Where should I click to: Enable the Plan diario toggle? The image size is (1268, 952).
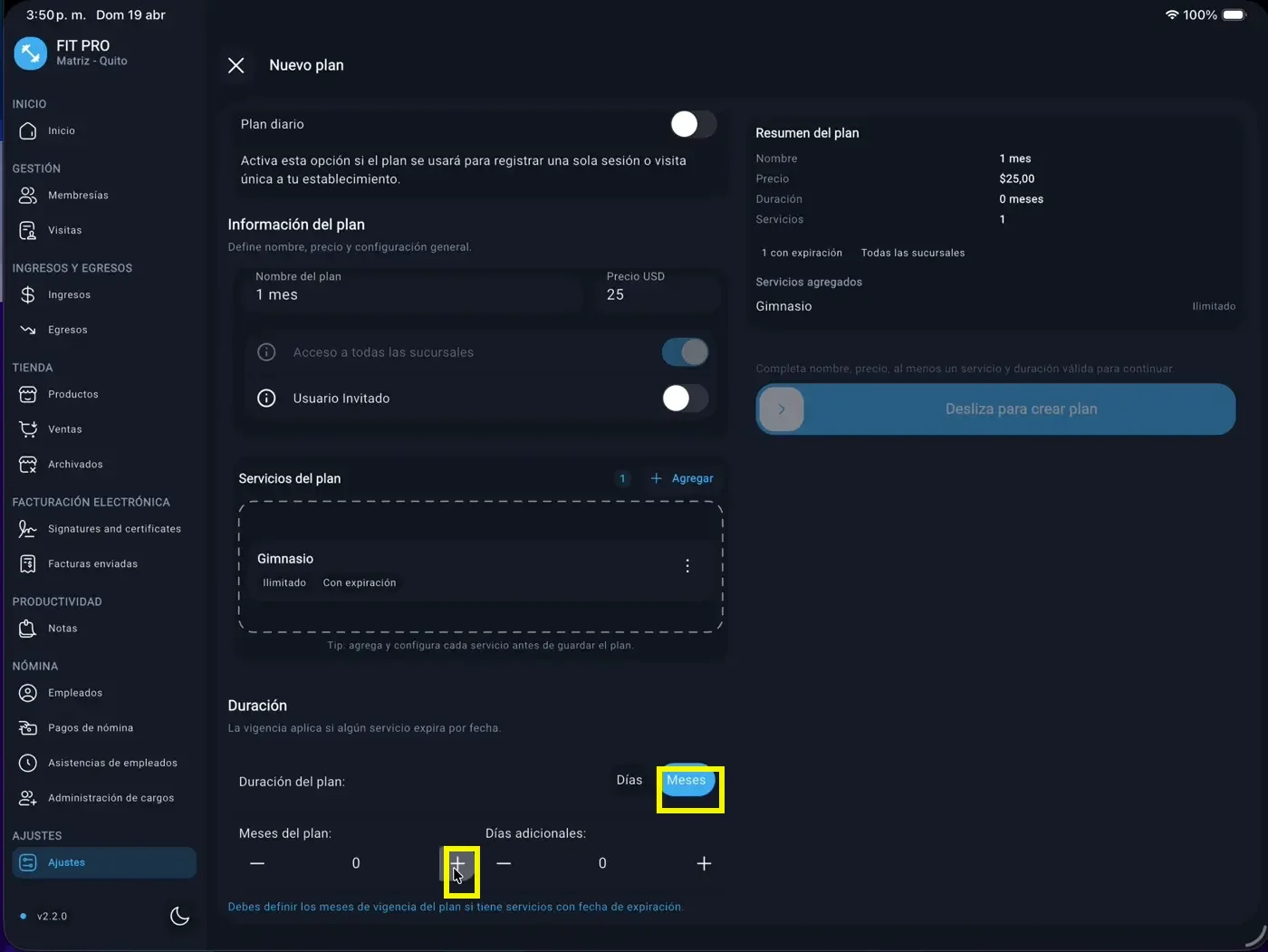tap(693, 124)
